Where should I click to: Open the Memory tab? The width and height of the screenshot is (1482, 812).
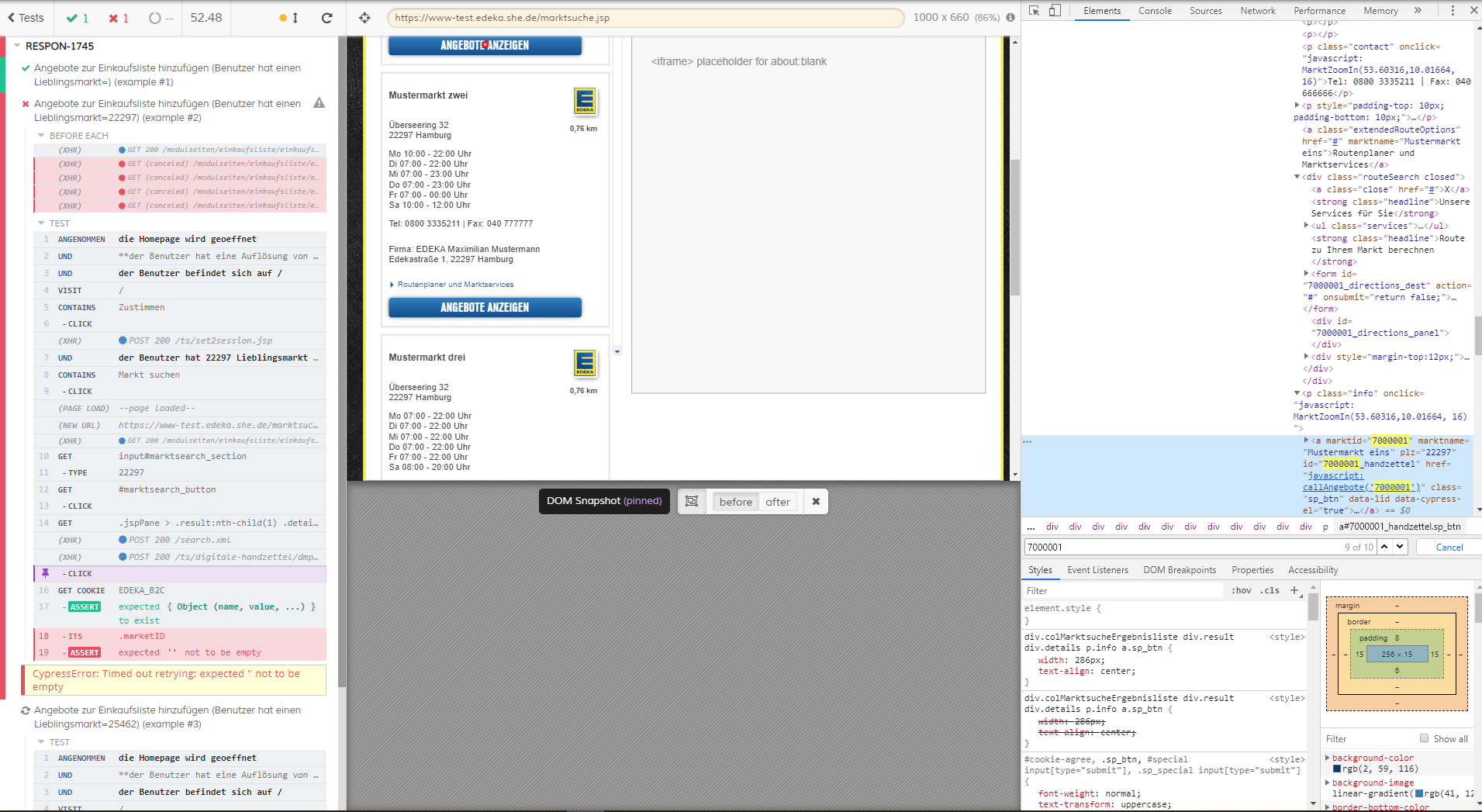(1380, 11)
